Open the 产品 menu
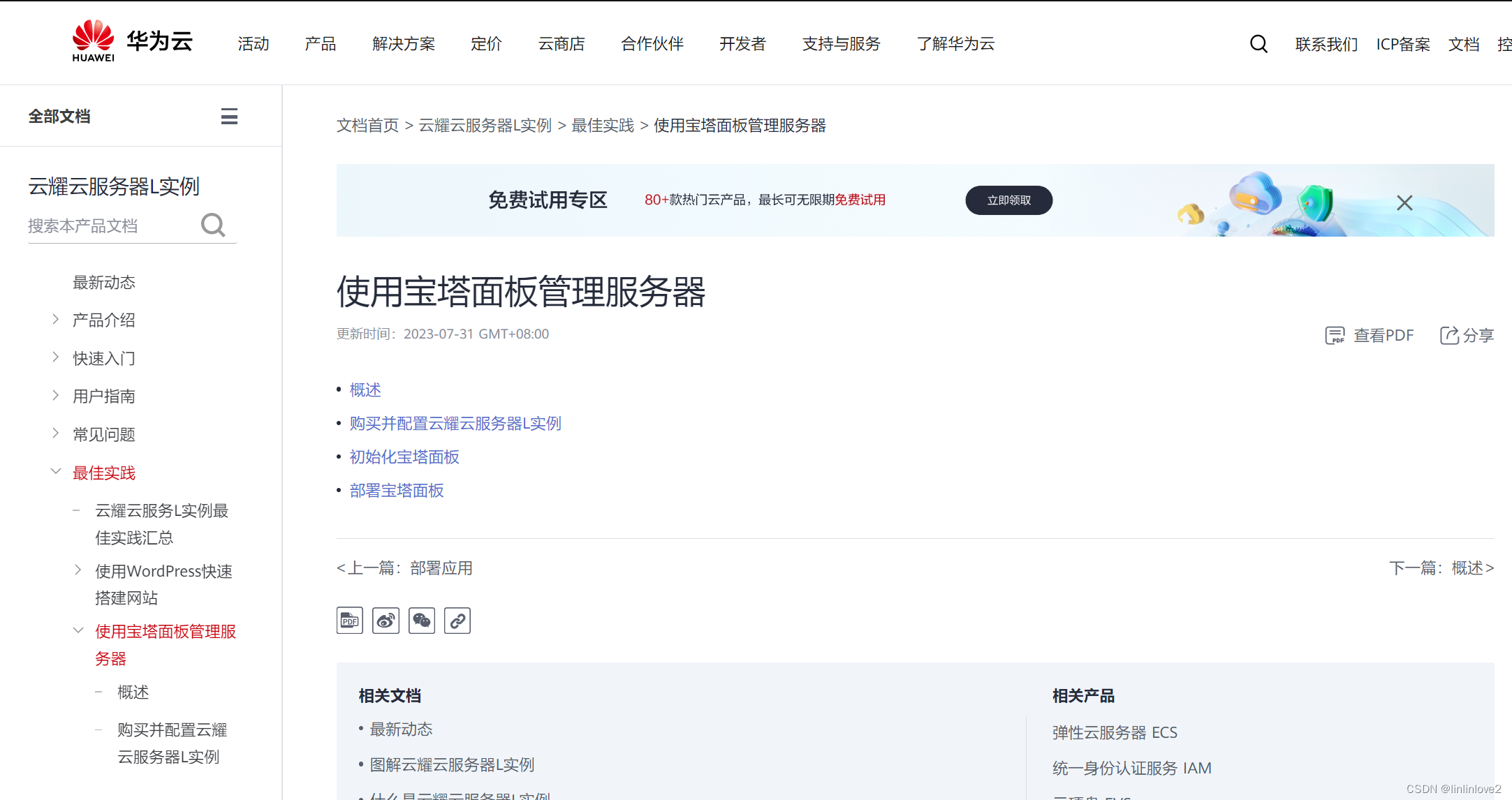This screenshot has width=1512, height=800. tap(321, 44)
